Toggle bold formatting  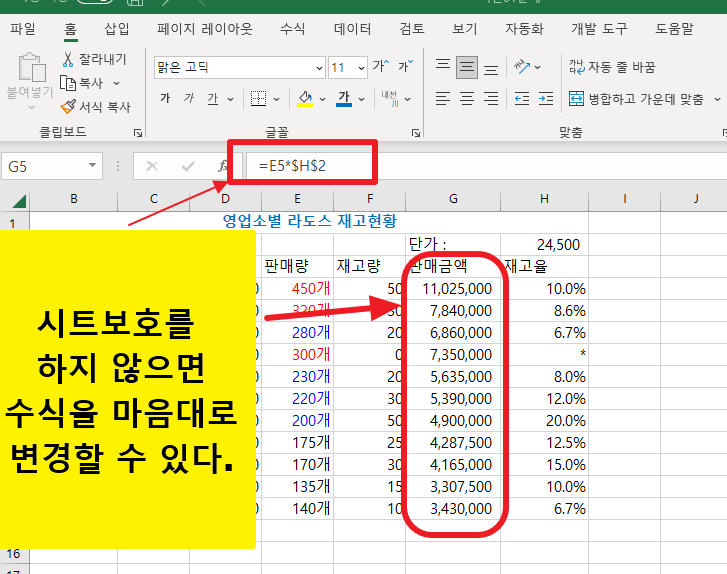(165, 98)
